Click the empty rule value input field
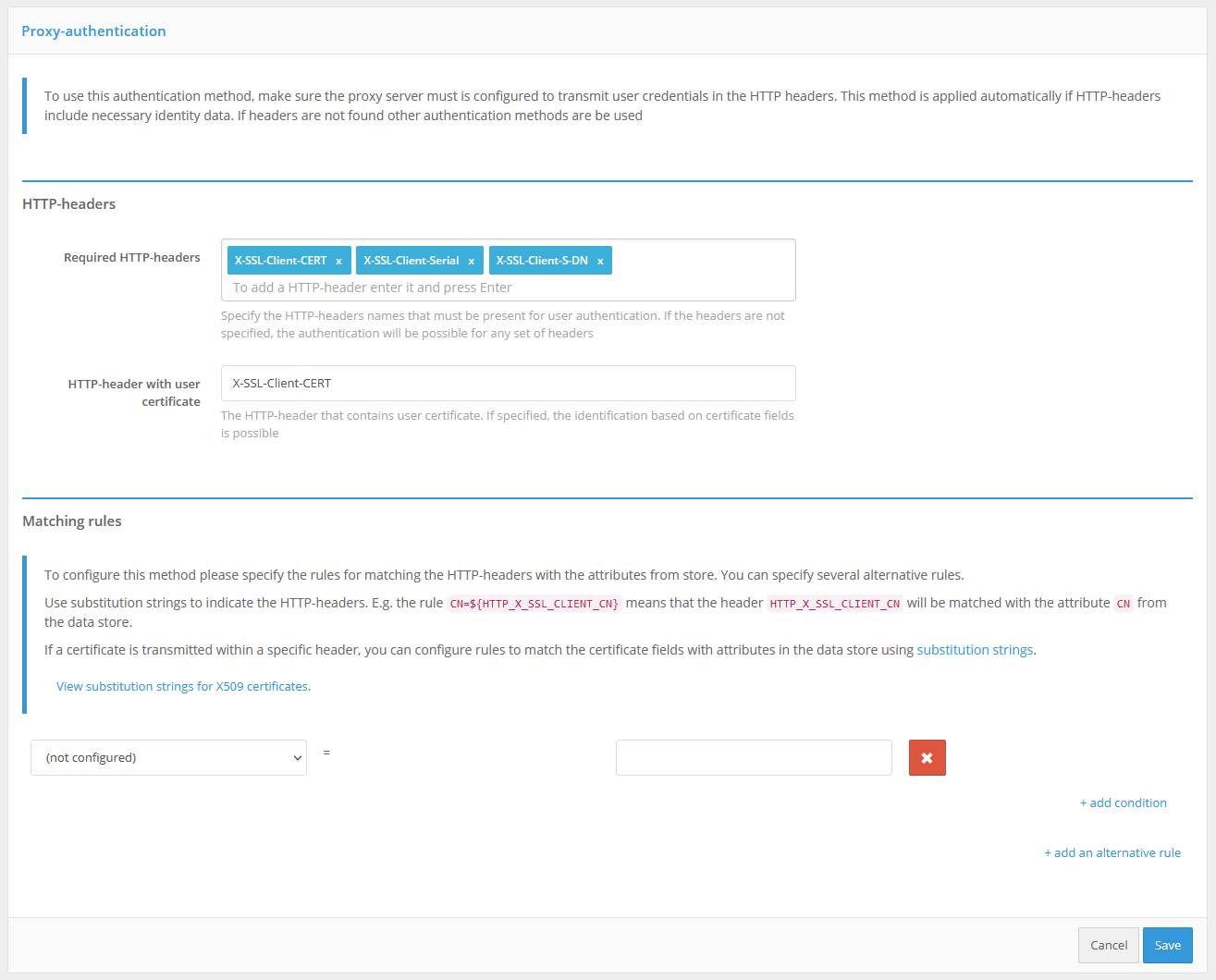This screenshot has width=1216, height=980. 753,758
